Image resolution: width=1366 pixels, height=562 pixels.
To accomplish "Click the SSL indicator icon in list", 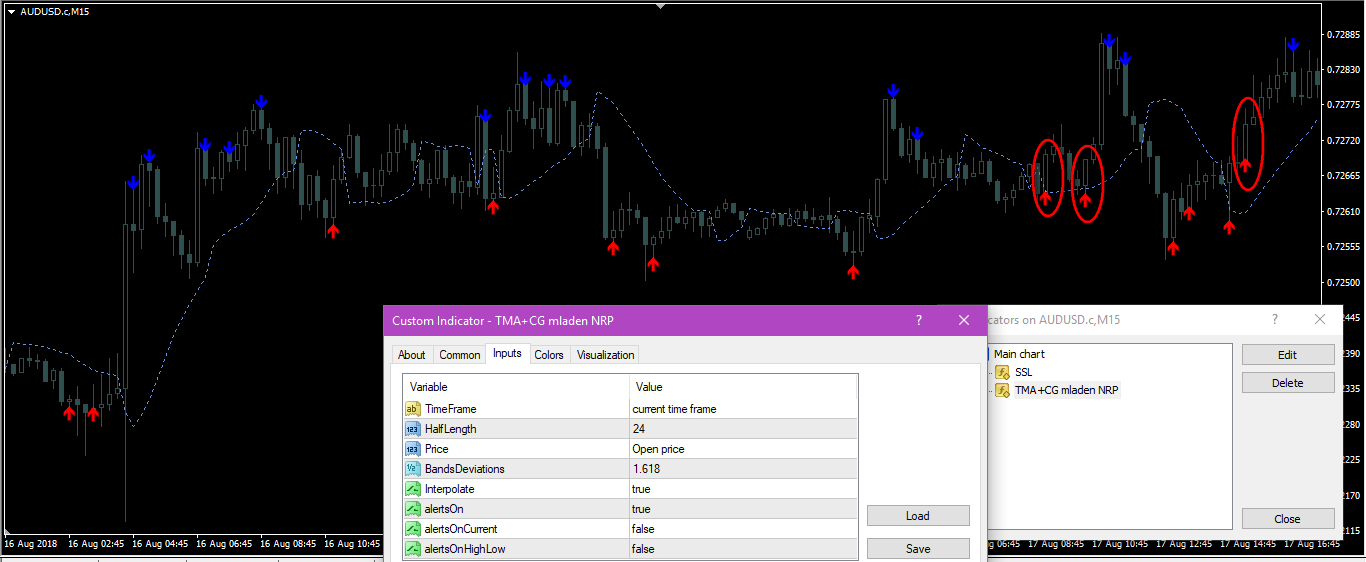I will [1002, 372].
